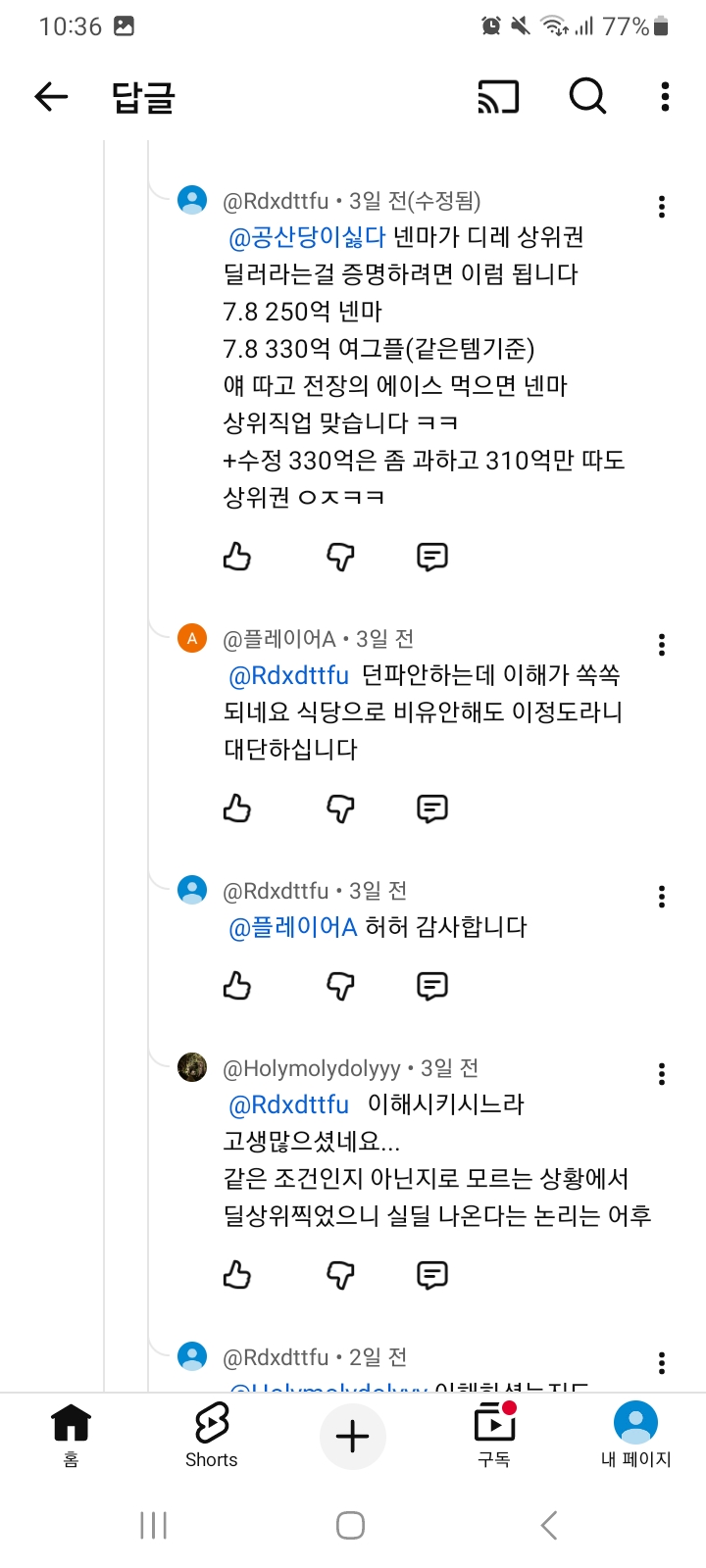Open the 구독 subscriptions tab
Image resolution: width=706 pixels, height=1568 pixels.
(494, 1436)
